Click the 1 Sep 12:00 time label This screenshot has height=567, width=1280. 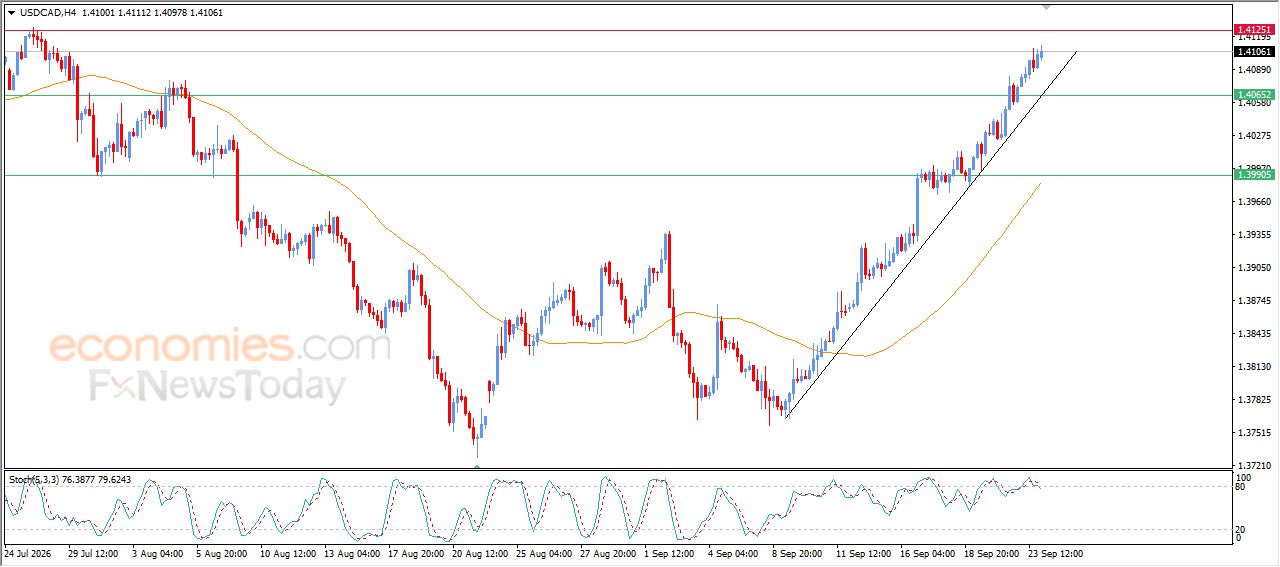669,553
